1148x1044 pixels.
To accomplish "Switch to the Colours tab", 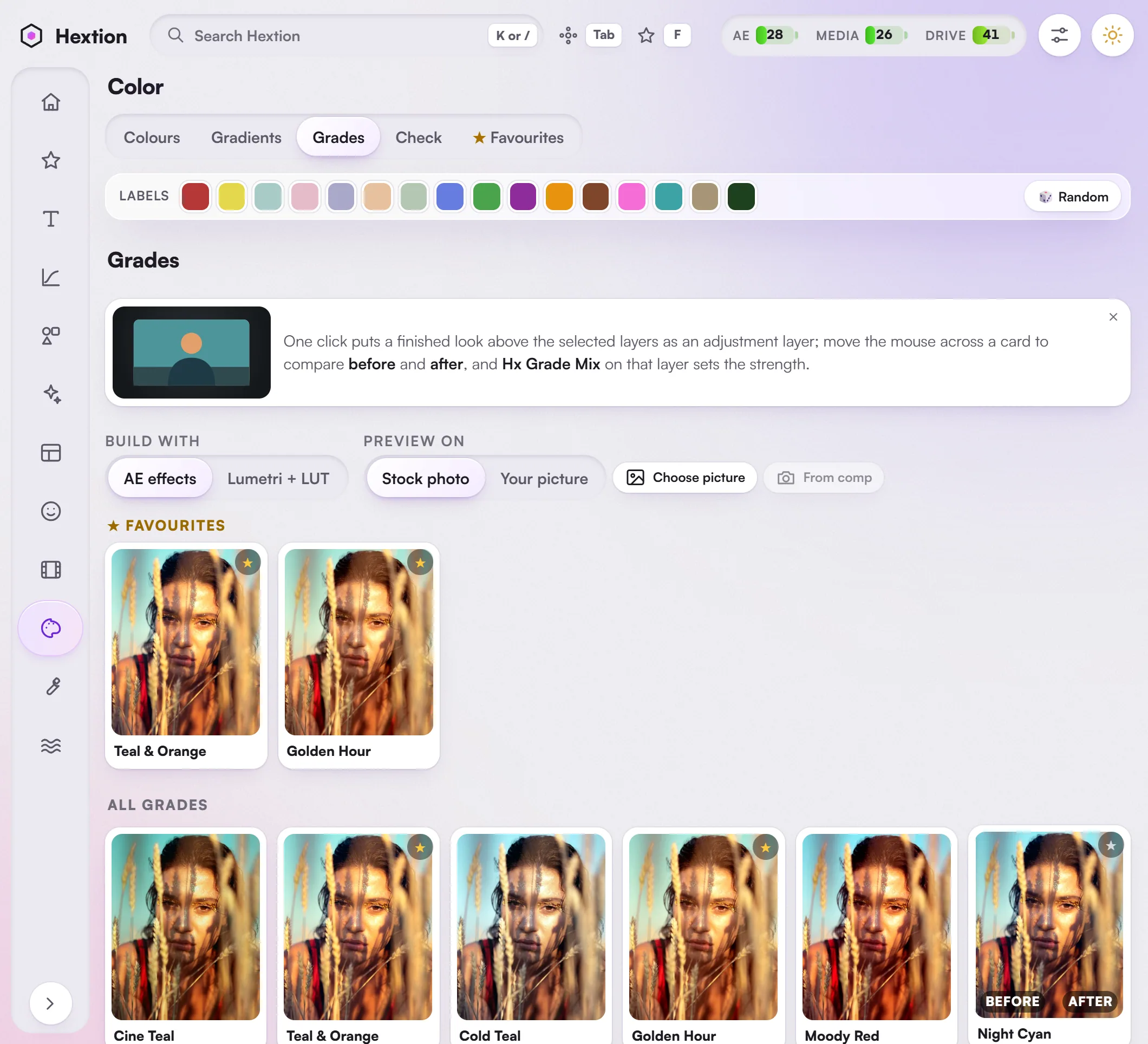I will [152, 137].
